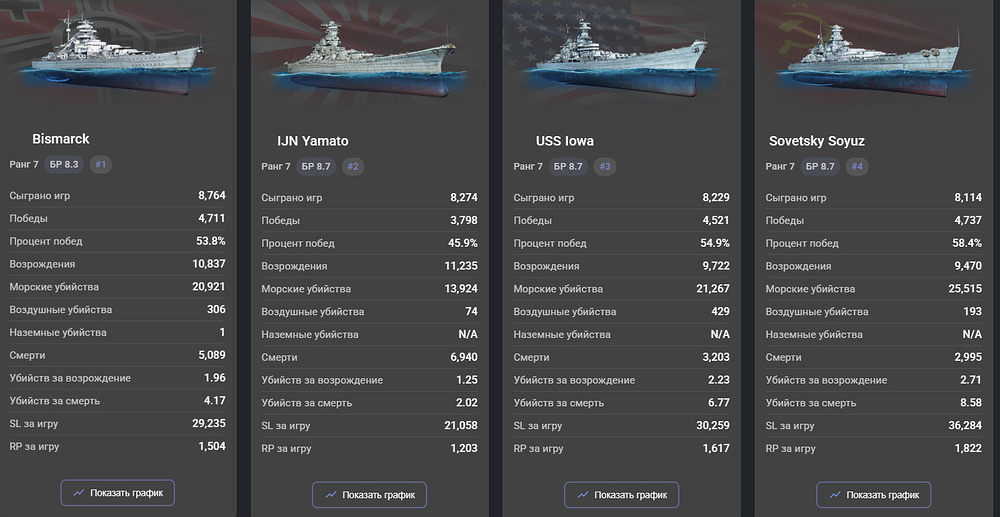The image size is (1000, 517).
Task: Click the graph icon in the USS Iowa button
Action: [x=584, y=495]
